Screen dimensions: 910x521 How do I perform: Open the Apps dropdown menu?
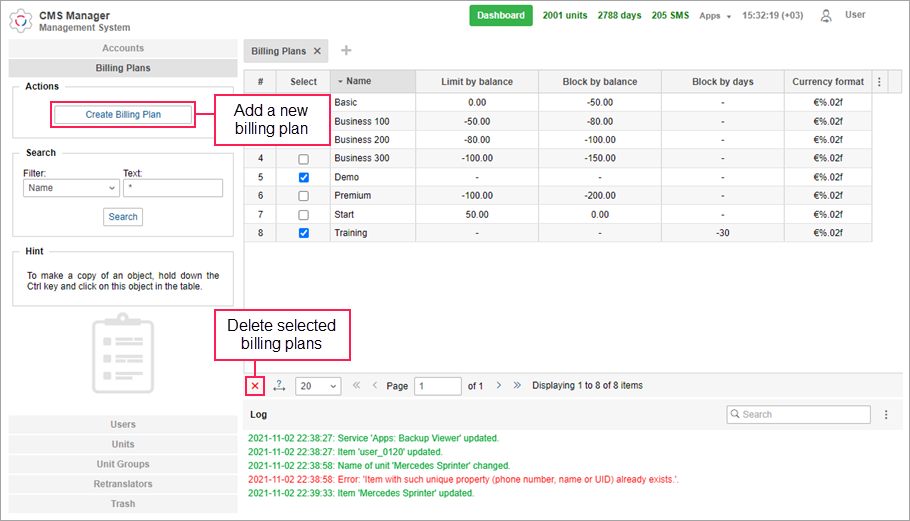(x=715, y=16)
